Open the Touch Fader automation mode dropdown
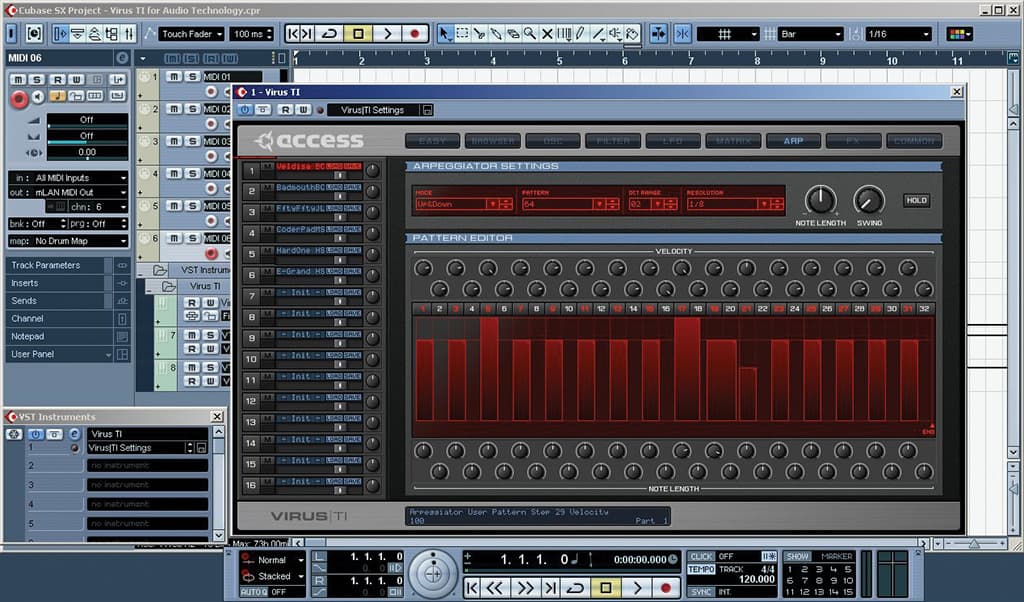The height and width of the screenshot is (602, 1024). [192, 34]
